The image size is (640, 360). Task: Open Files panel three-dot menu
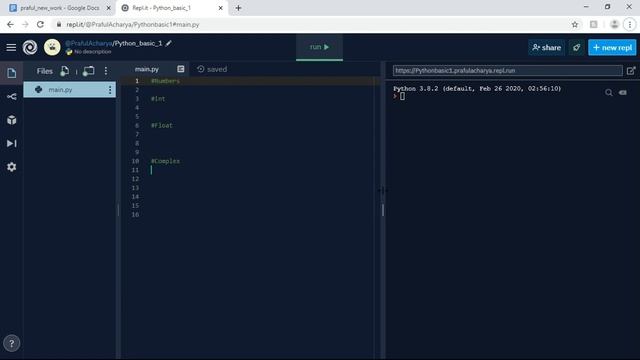(x=106, y=71)
